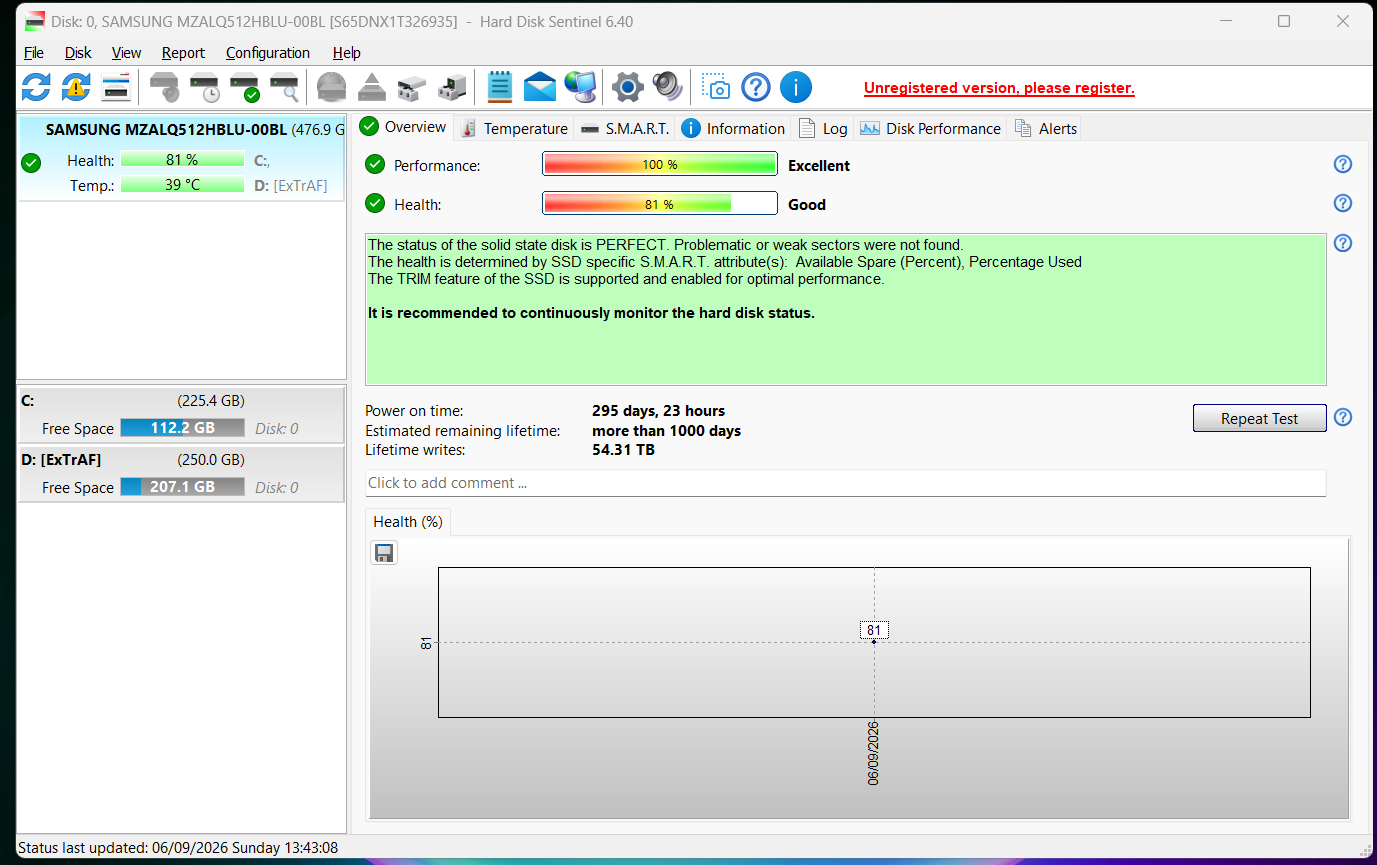Open the Disk menu

(x=78, y=53)
